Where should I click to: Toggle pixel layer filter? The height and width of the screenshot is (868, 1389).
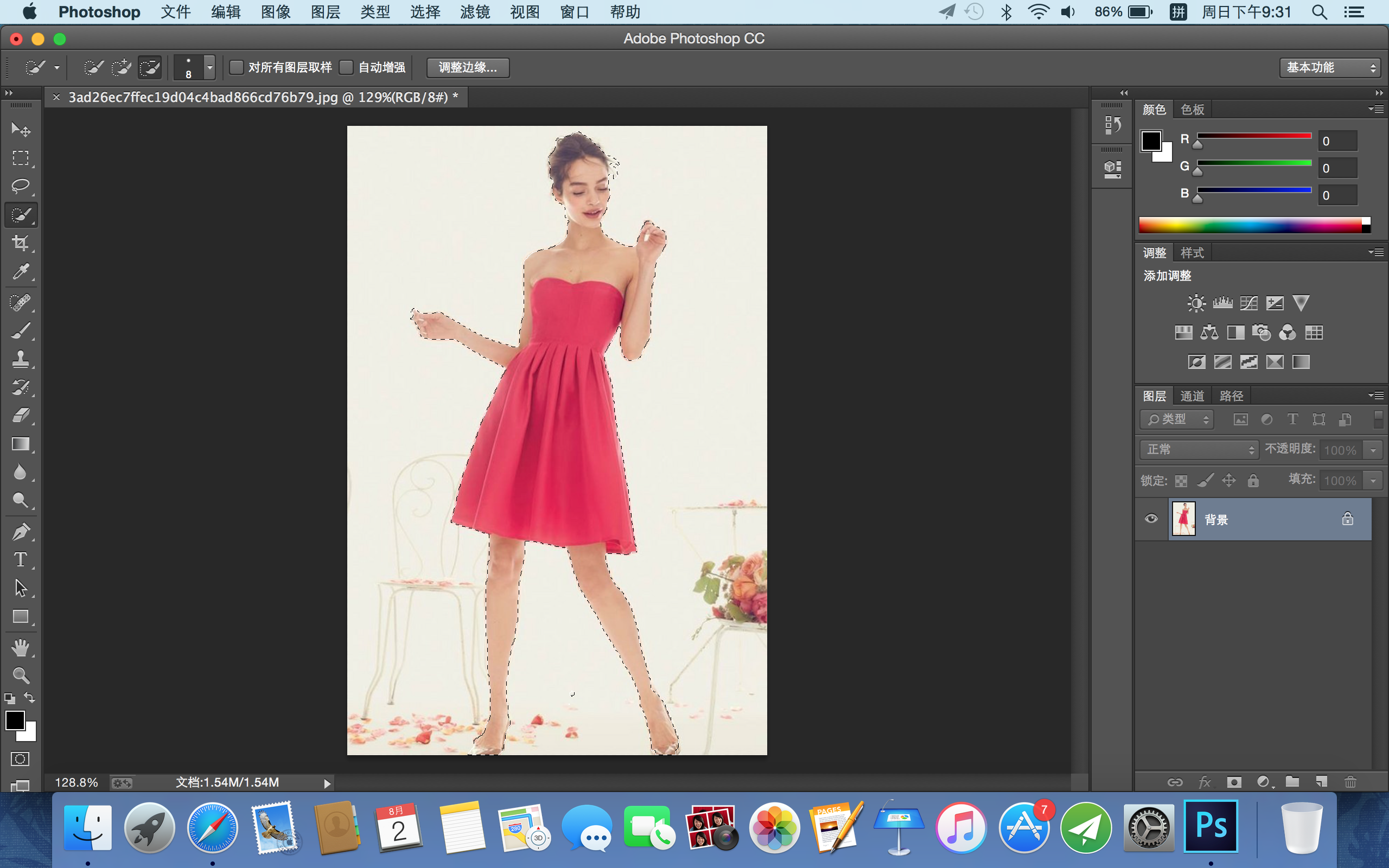click(x=1240, y=420)
